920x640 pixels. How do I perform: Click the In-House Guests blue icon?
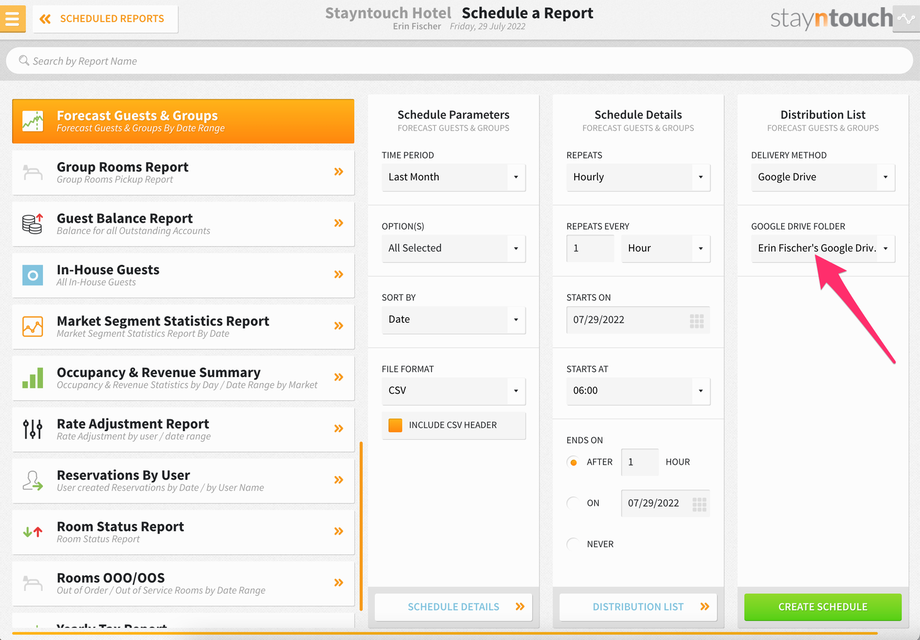(32, 275)
